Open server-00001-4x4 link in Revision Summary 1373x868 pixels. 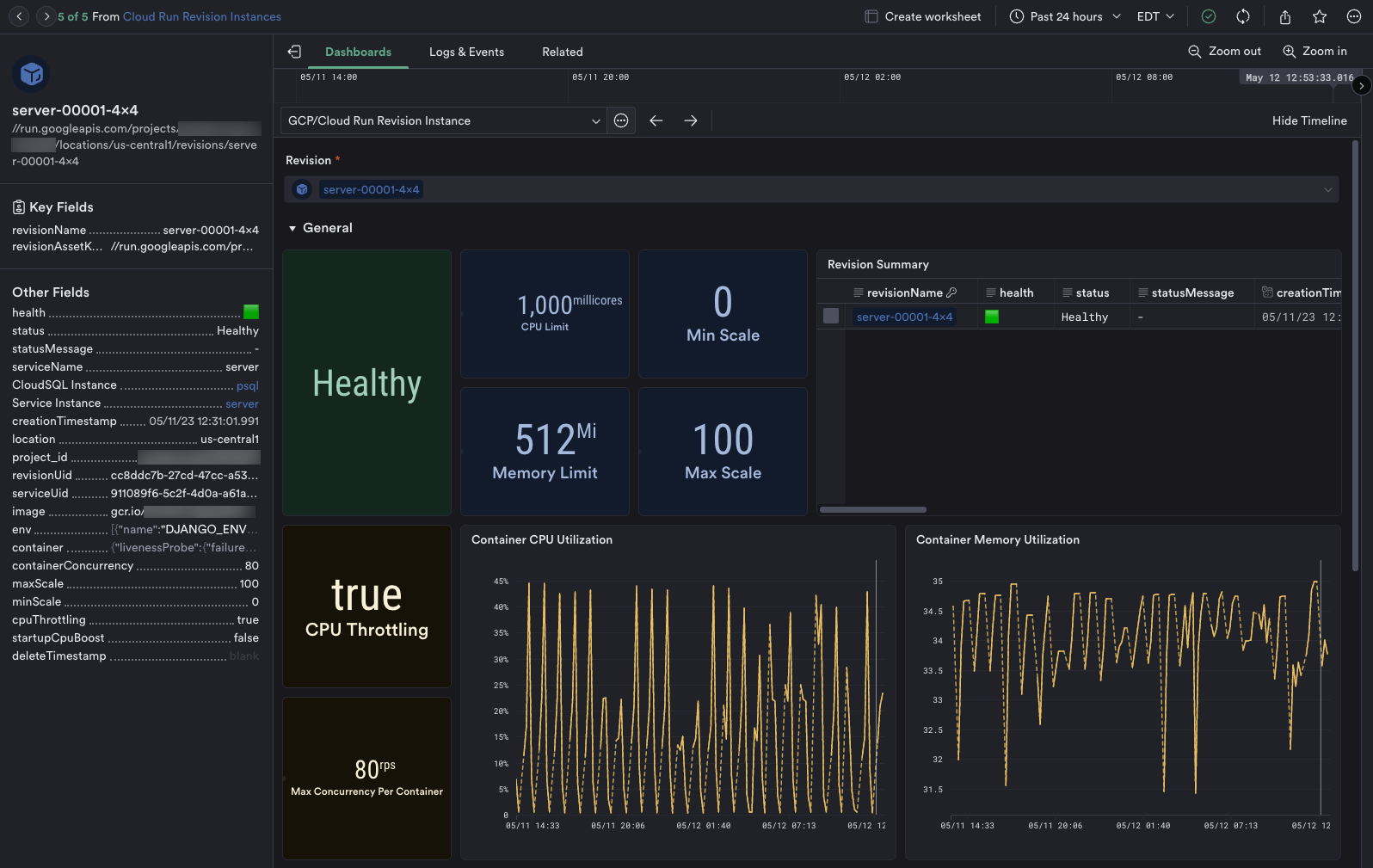click(x=904, y=317)
